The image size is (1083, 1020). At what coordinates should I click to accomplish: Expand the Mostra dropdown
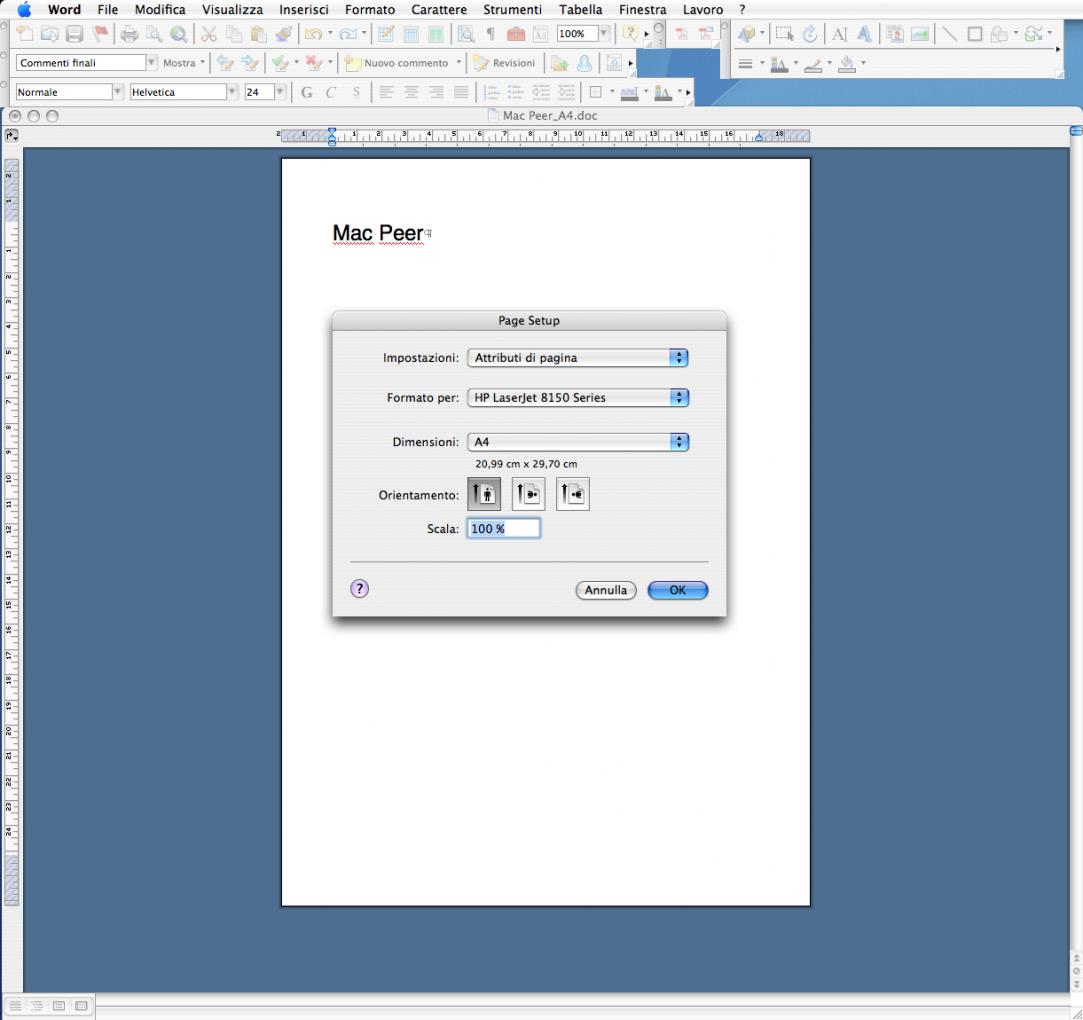tap(183, 63)
